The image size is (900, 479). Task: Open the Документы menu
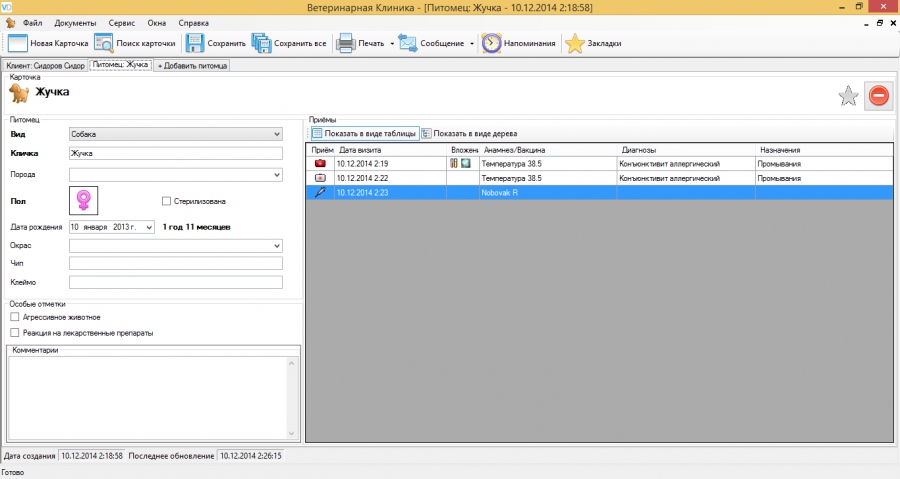click(x=75, y=23)
